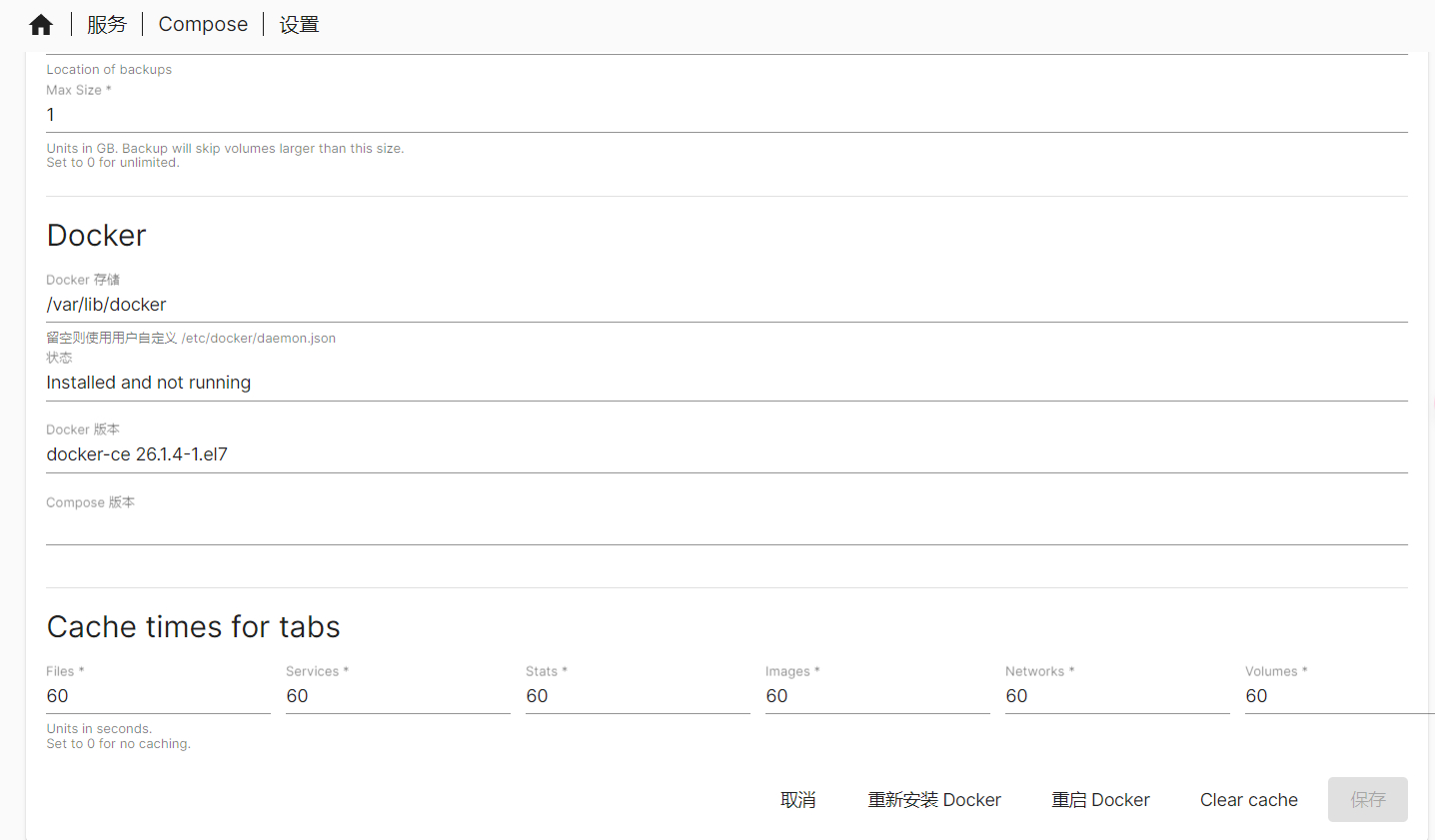The height and width of the screenshot is (840, 1435).
Task: Open the 服务 menu item
Action: tap(107, 24)
